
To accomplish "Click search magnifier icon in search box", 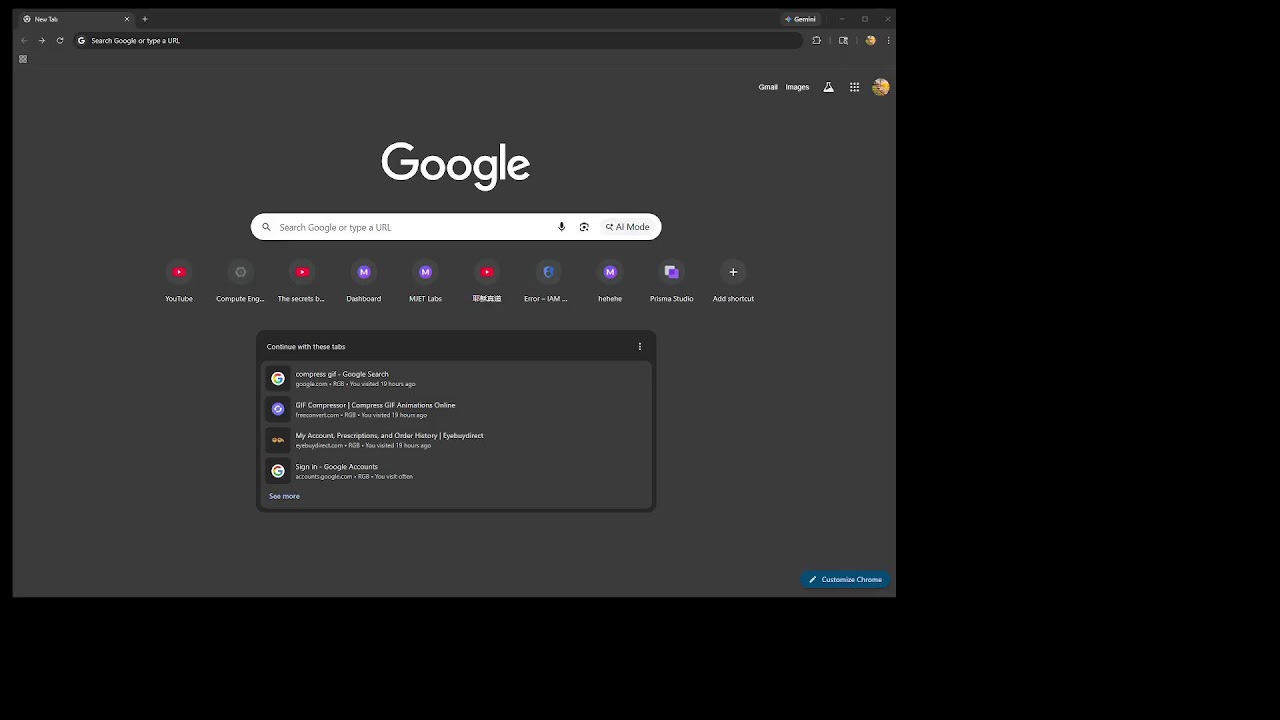I will tap(266, 227).
